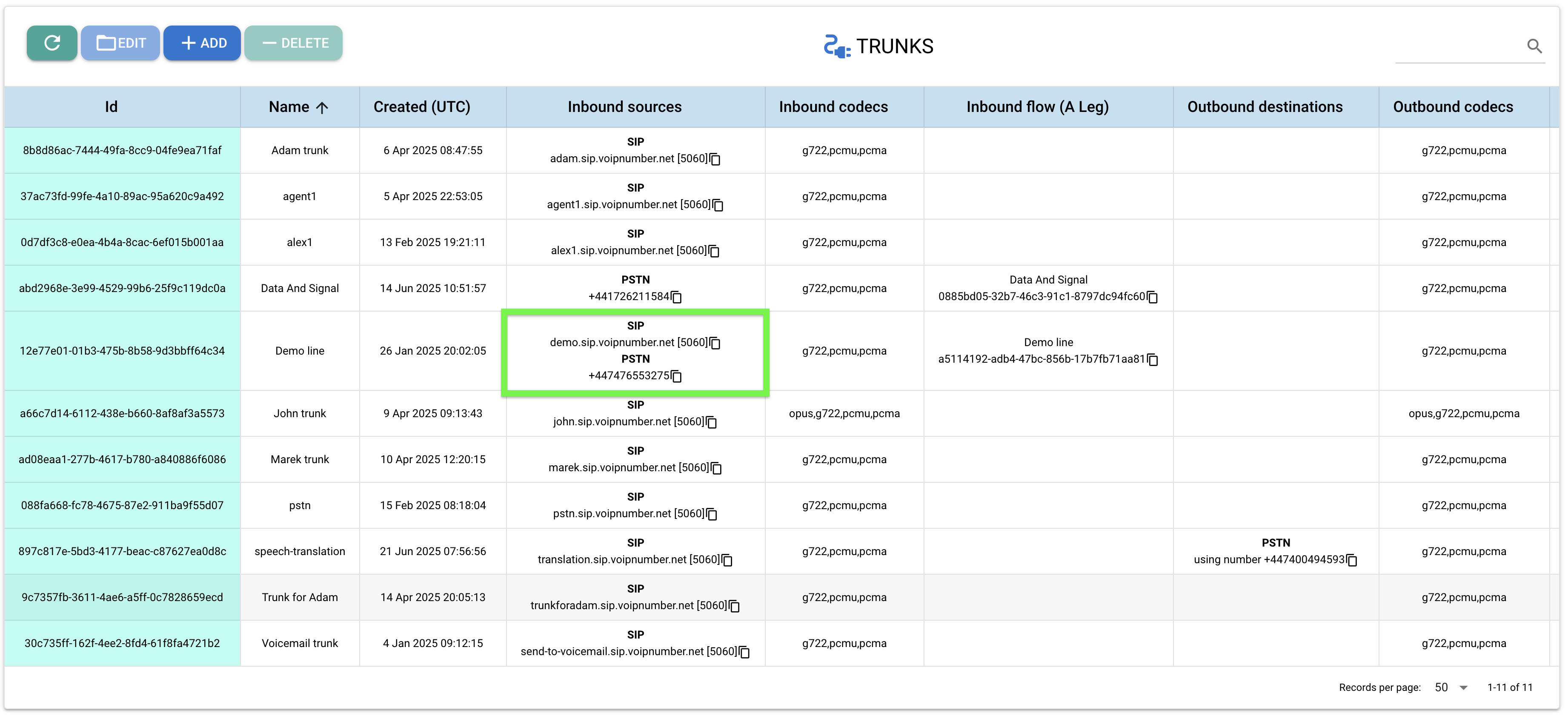Viewport: 1568px width, 716px height.
Task: Copy speech-translation outbound number +447400494593
Action: 1352,560
